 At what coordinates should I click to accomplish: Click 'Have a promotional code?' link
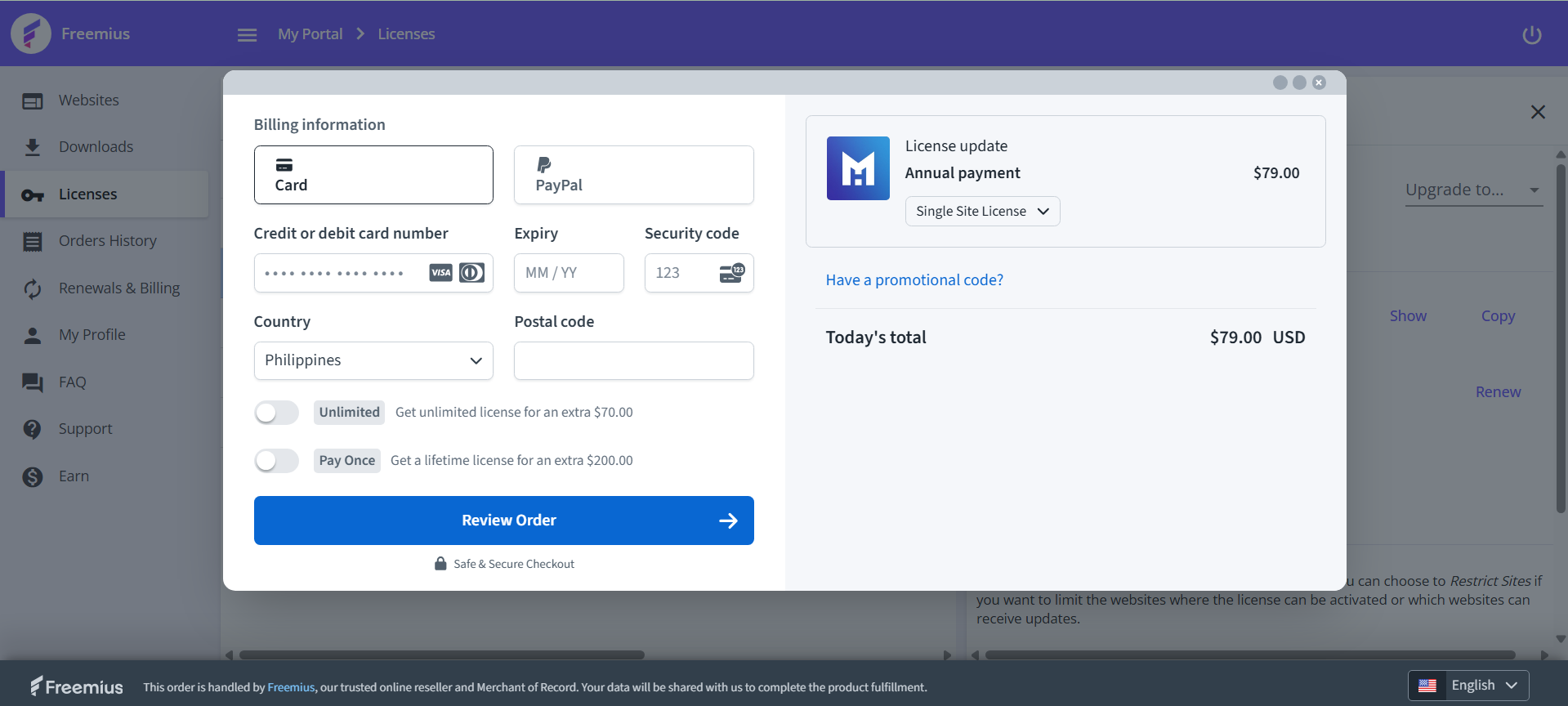(914, 280)
